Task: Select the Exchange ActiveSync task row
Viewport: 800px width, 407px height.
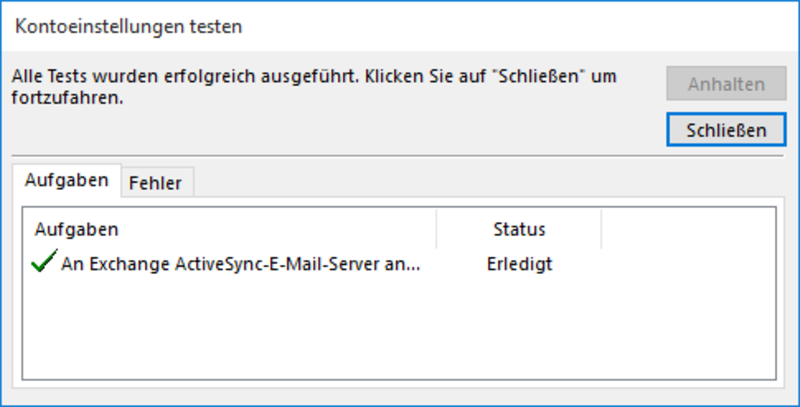Action: [399, 264]
